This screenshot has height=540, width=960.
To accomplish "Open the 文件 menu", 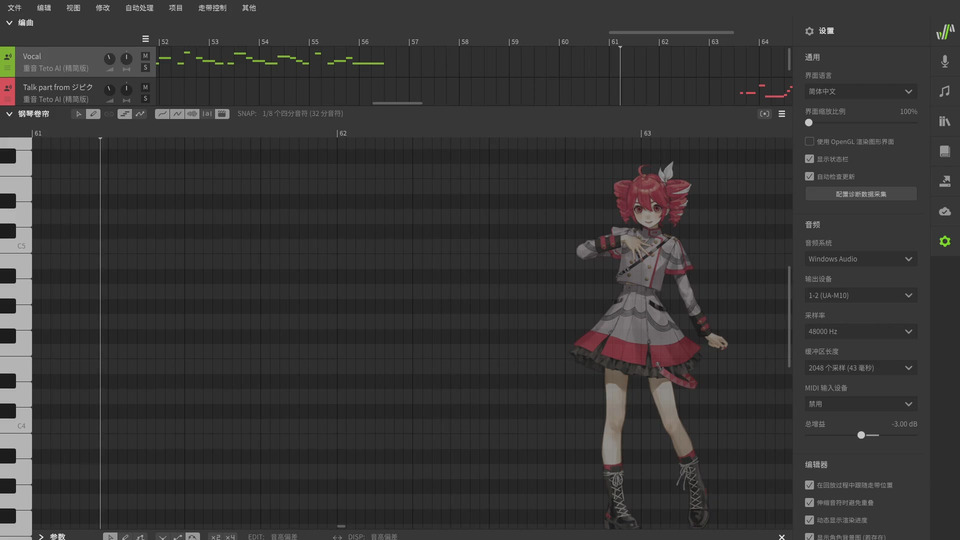I will point(14,8).
